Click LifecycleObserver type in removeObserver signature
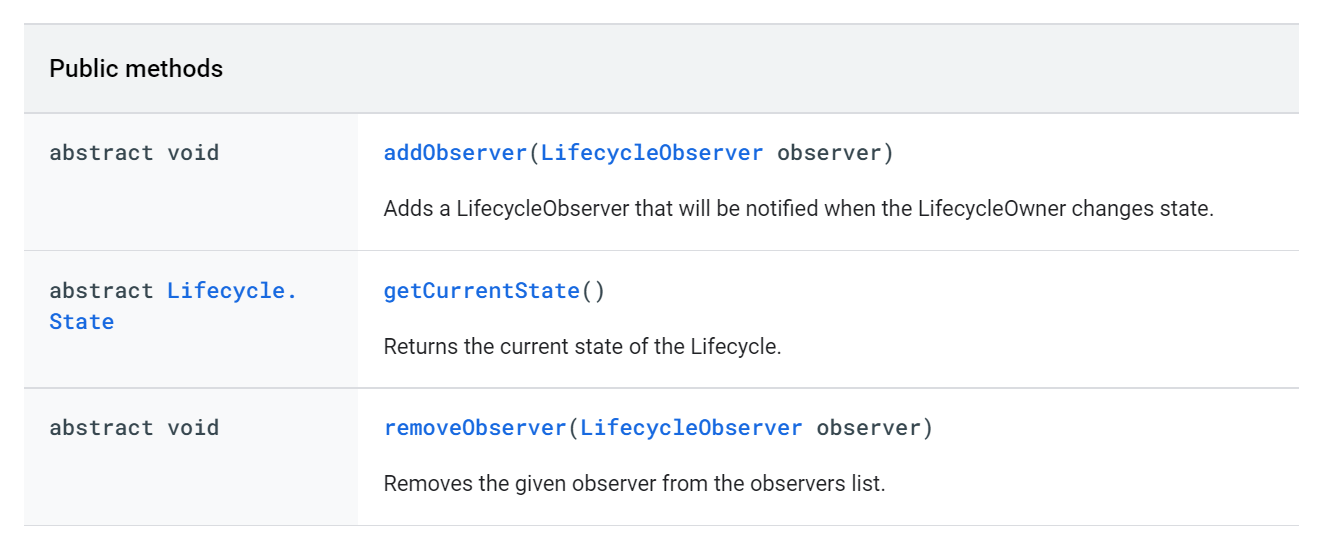 coord(691,428)
